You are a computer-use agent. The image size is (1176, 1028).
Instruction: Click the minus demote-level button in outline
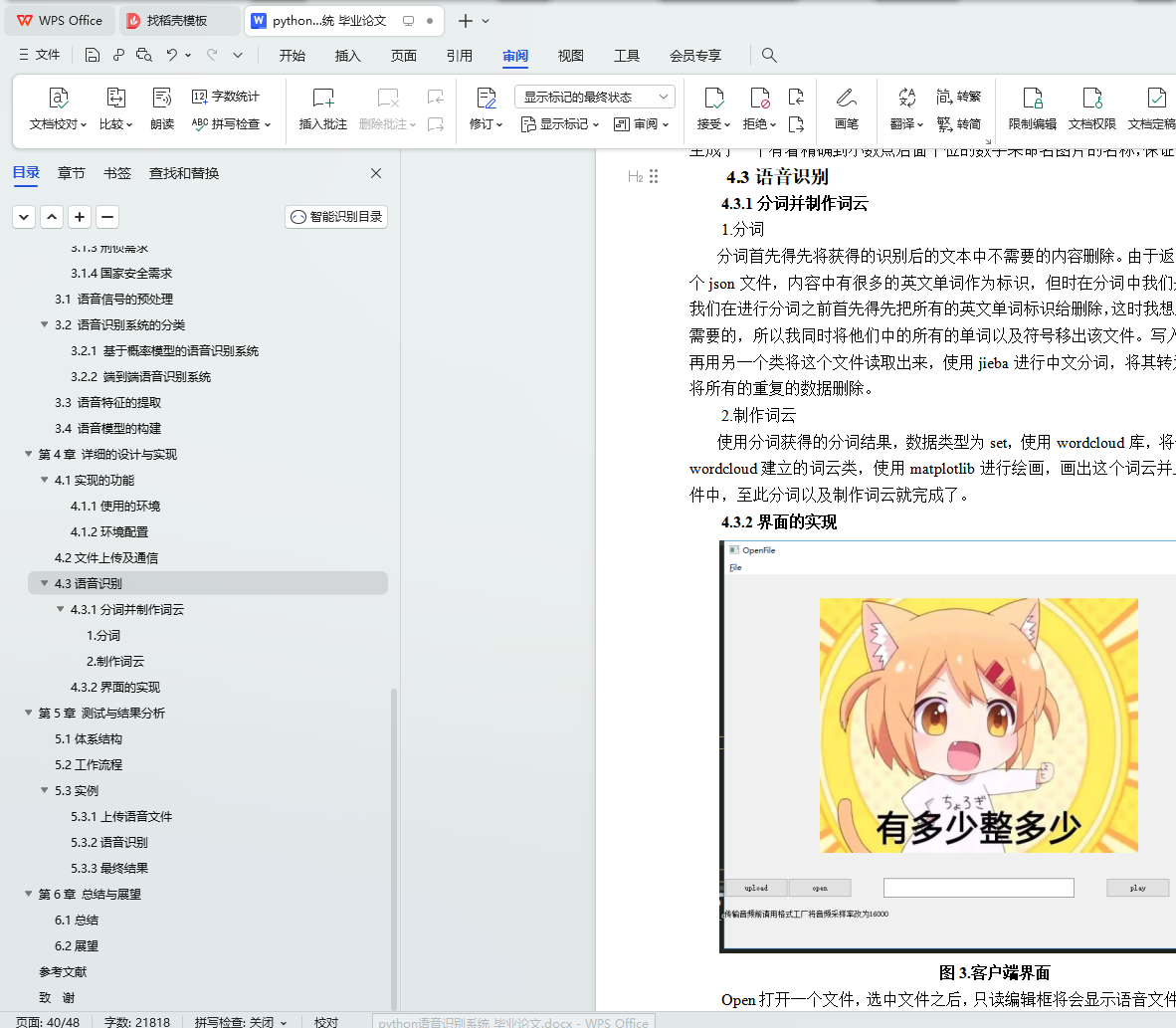[x=107, y=217]
